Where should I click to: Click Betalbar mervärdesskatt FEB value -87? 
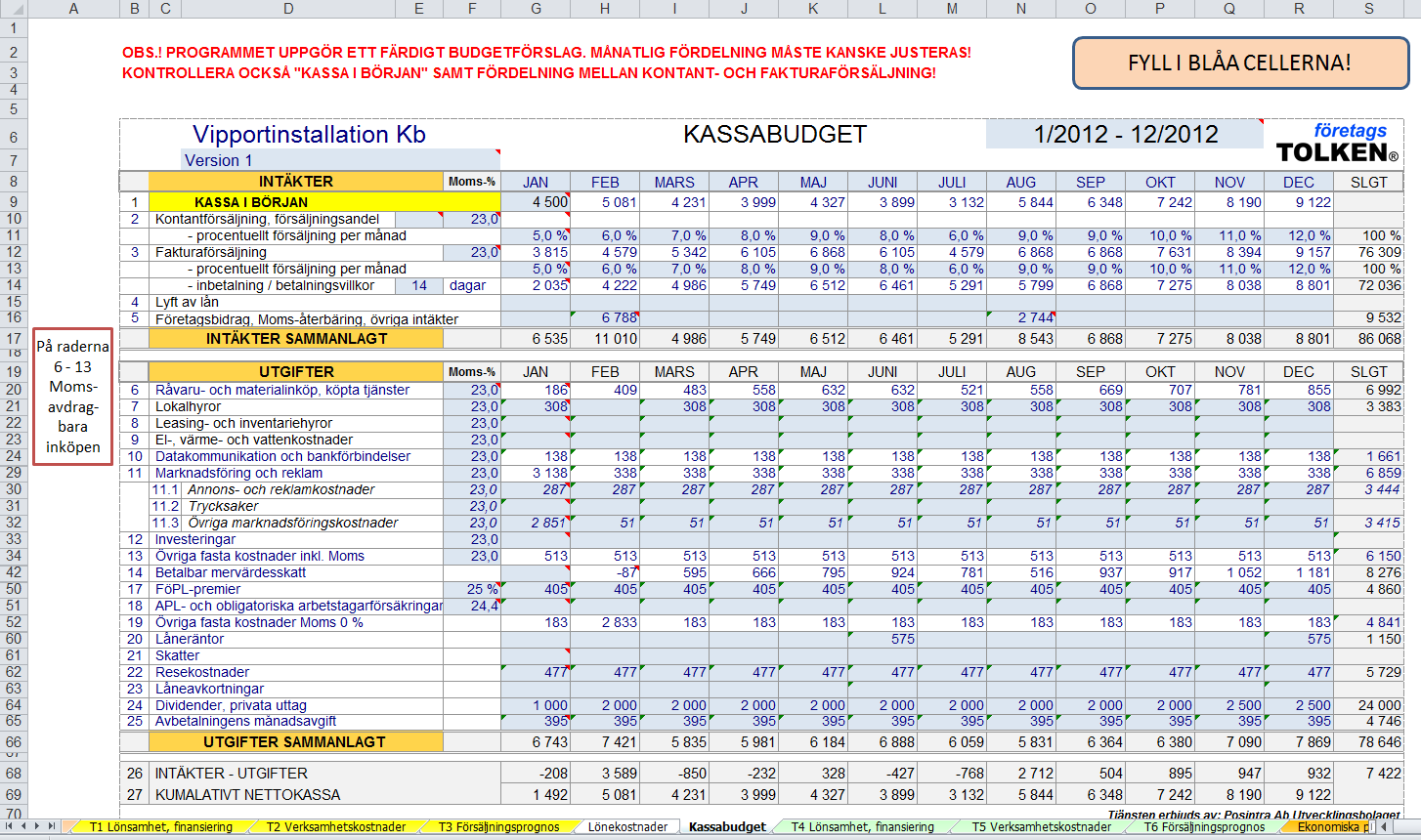pyautogui.click(x=605, y=572)
